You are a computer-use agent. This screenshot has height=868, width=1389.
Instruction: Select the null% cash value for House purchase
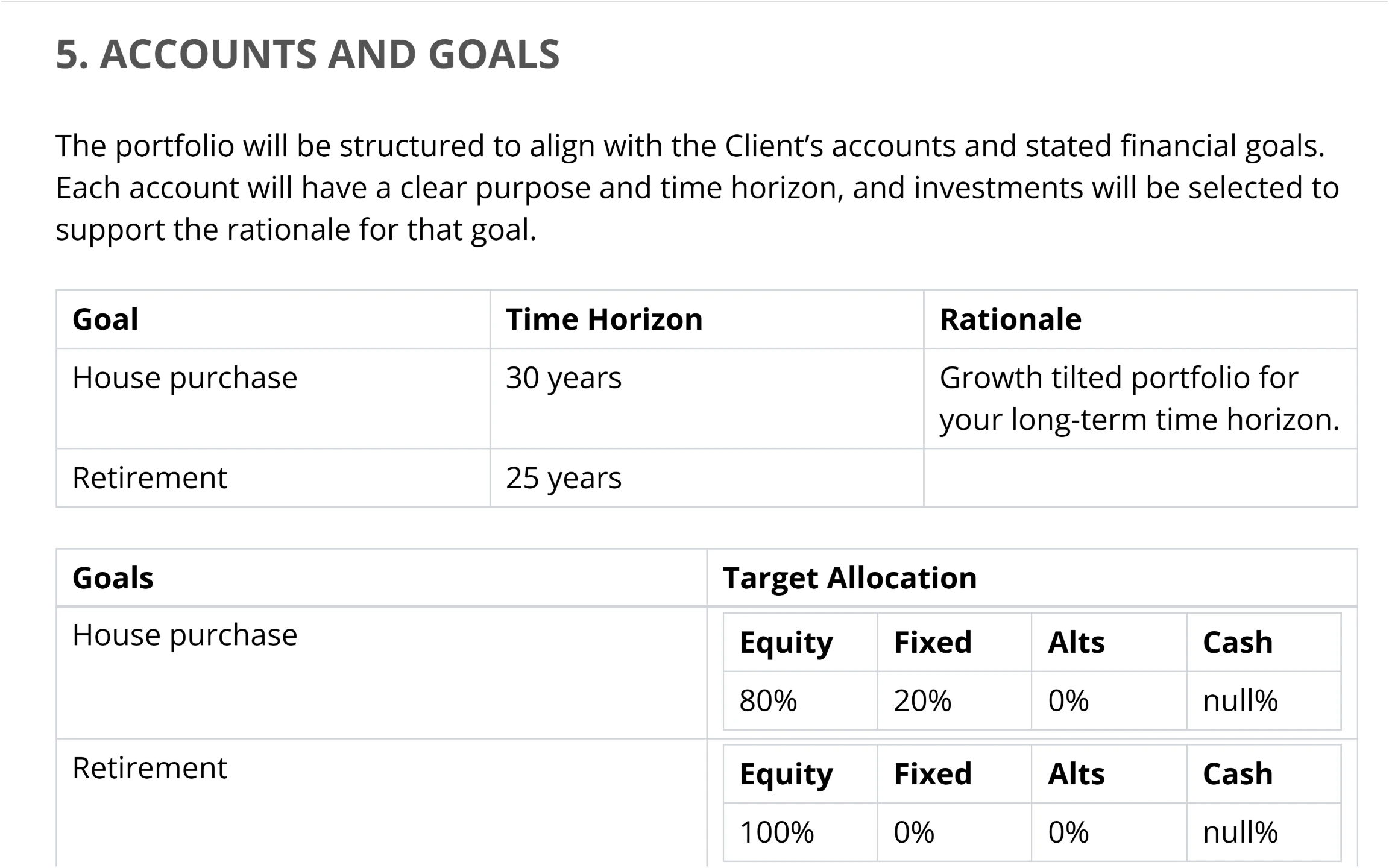pyautogui.click(x=1240, y=700)
